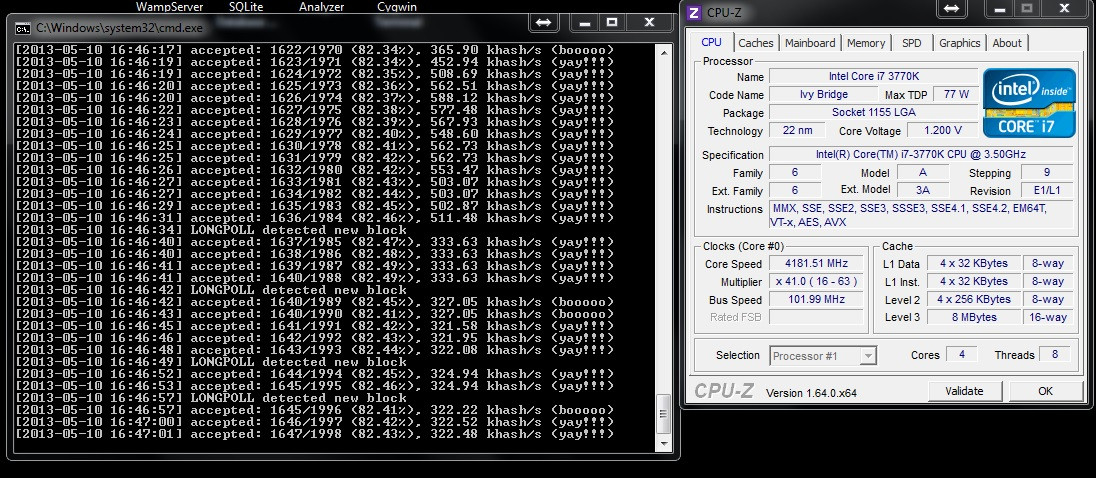Click the Stepping value 9
Screen dimensions: 1096x478
(x=1046, y=173)
